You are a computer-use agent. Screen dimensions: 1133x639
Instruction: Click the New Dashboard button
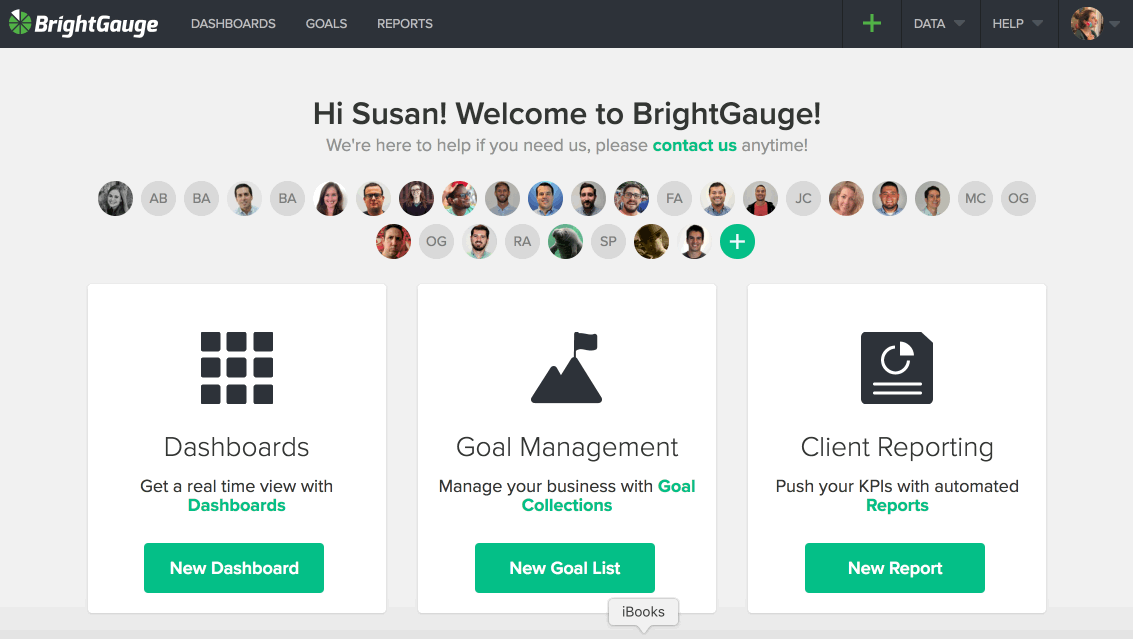click(x=234, y=568)
